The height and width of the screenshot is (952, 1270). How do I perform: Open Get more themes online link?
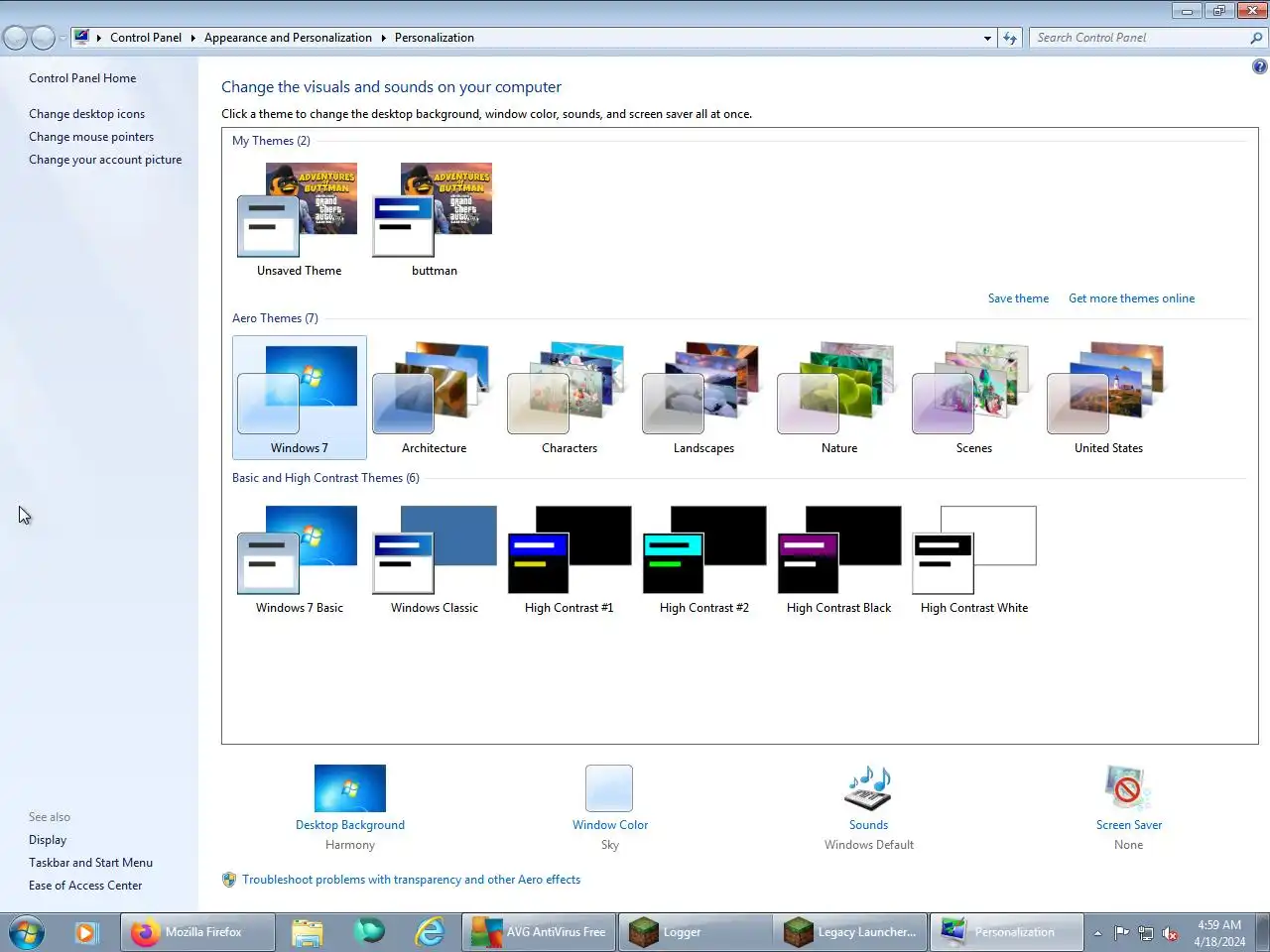coord(1131,298)
